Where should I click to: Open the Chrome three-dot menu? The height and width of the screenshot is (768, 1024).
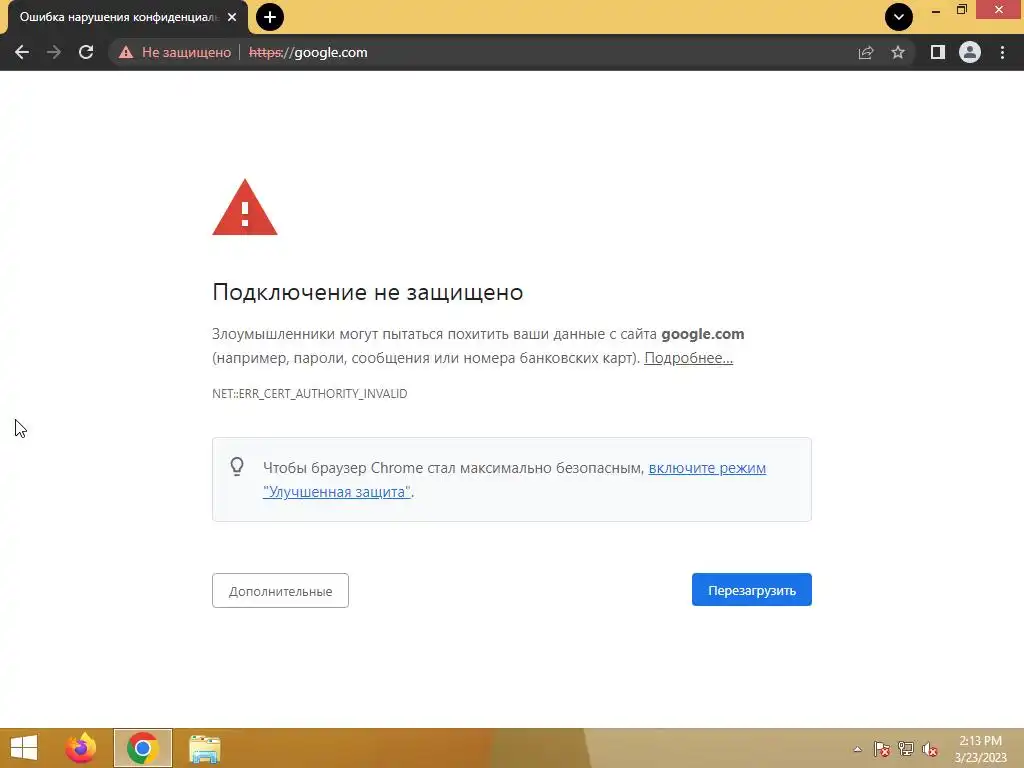(x=1002, y=52)
